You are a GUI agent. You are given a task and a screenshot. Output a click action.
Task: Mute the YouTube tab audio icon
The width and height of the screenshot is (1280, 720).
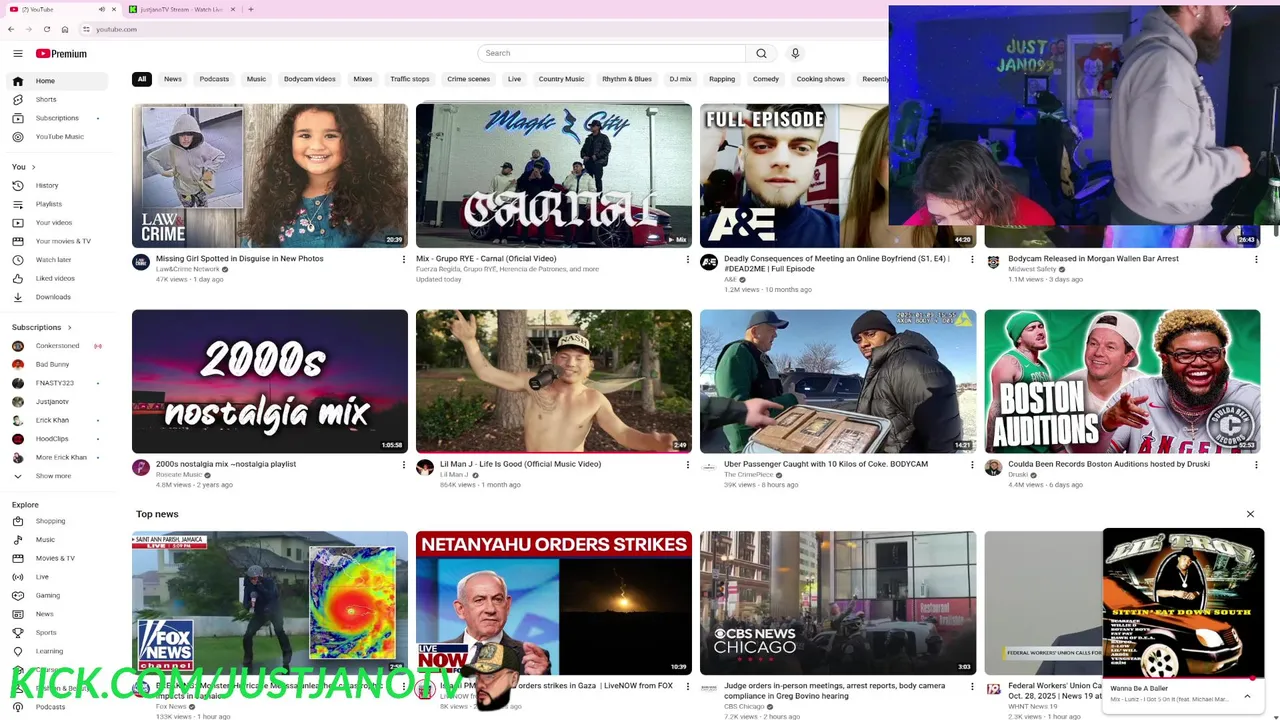point(101,9)
